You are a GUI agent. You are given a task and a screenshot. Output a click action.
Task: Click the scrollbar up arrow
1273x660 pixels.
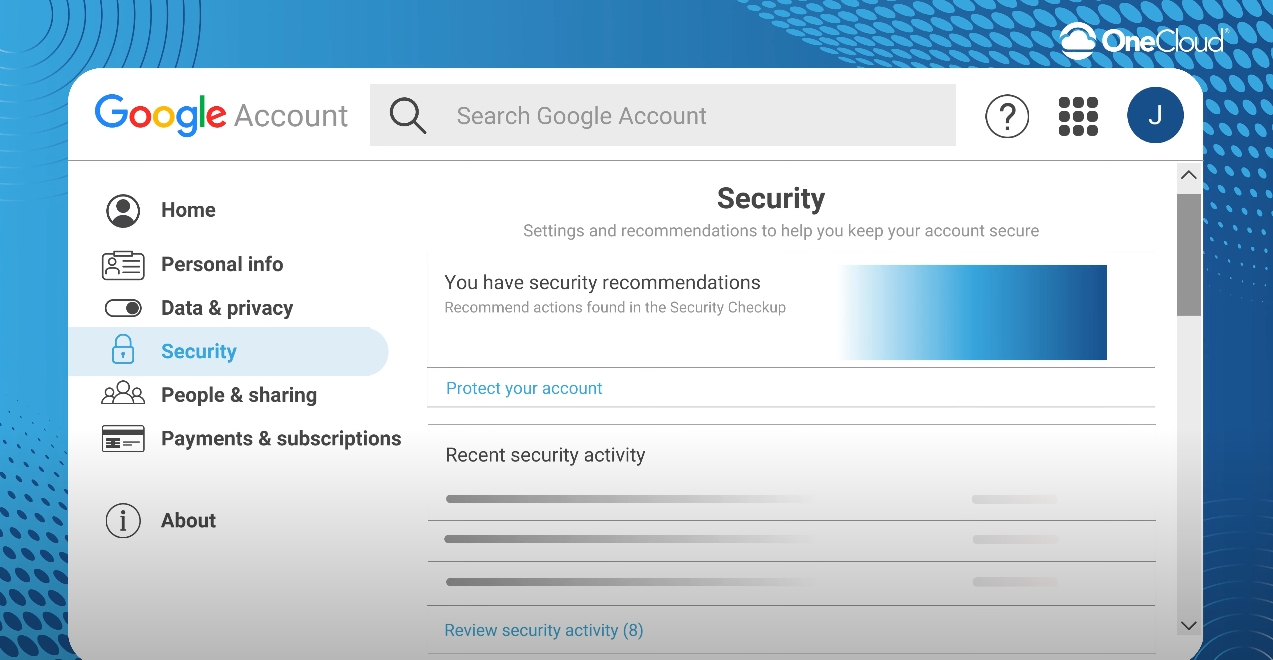(x=1189, y=175)
